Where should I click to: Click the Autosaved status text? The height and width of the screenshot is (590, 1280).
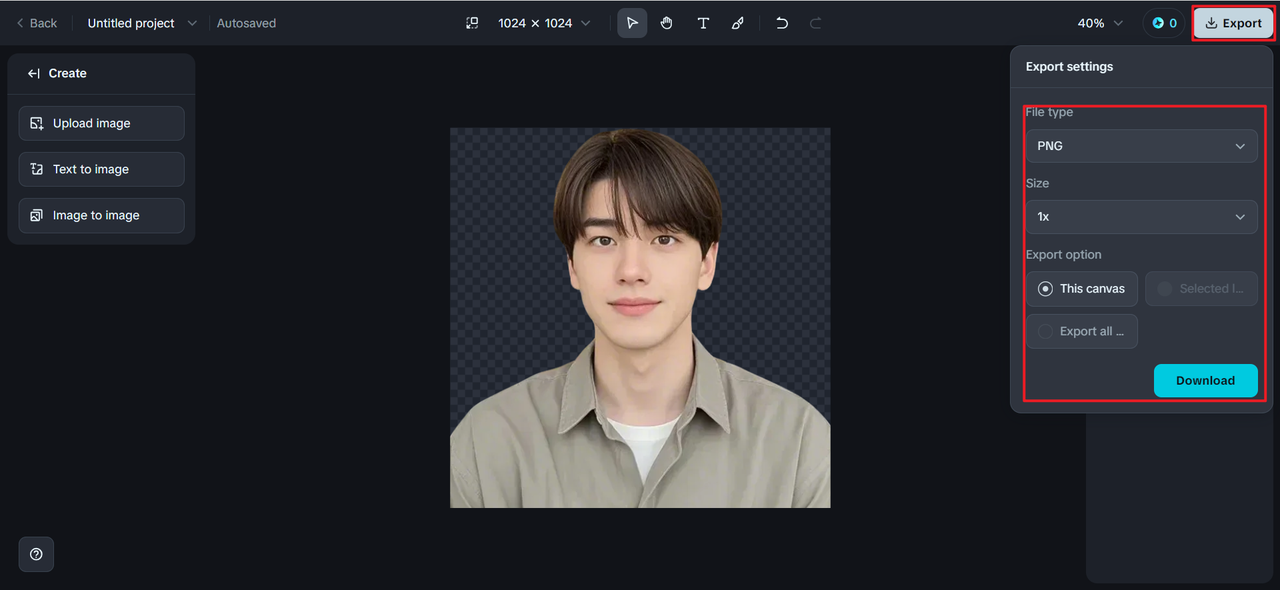point(246,23)
